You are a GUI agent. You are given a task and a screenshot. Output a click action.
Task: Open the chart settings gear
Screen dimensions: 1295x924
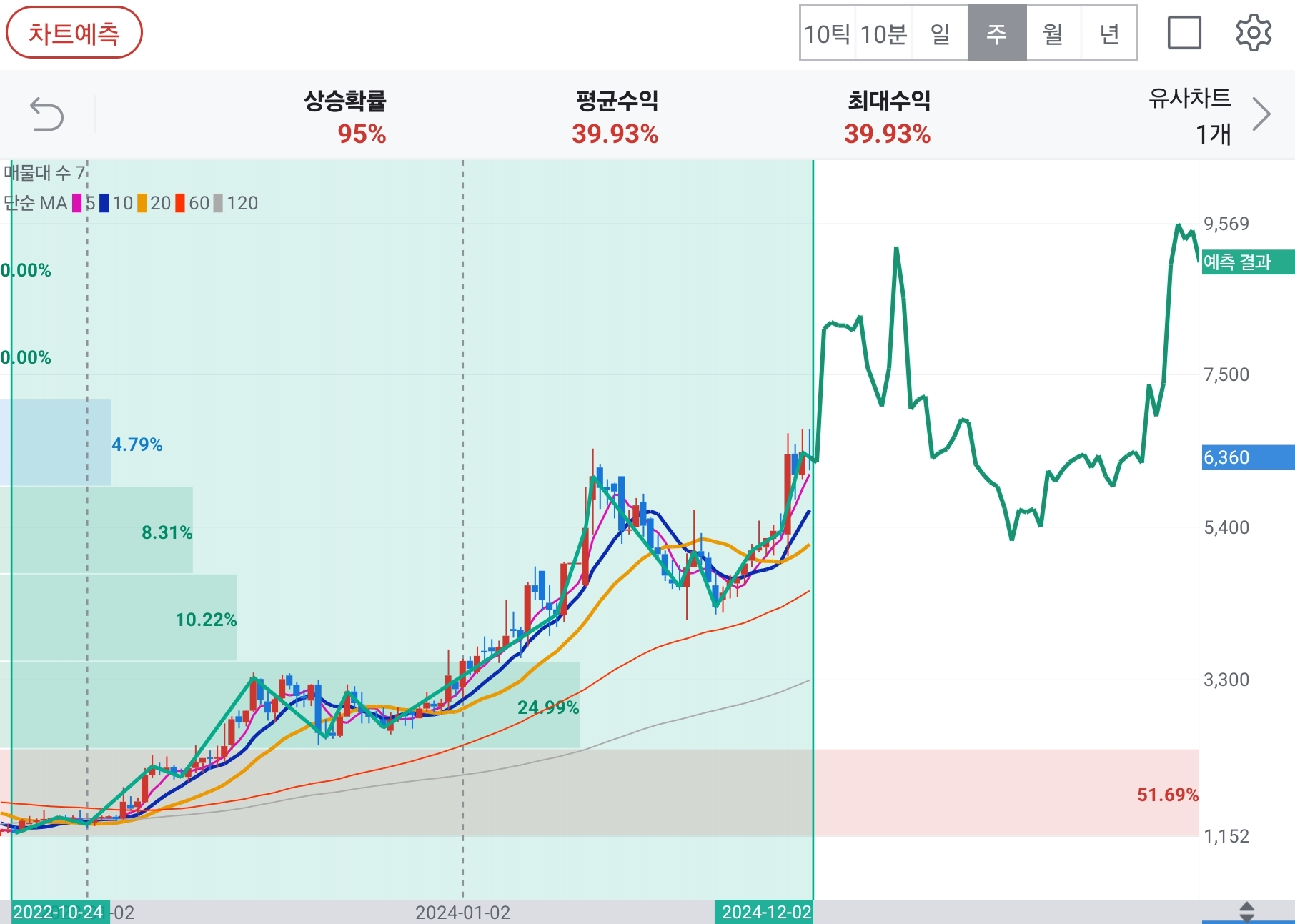click(x=1254, y=33)
